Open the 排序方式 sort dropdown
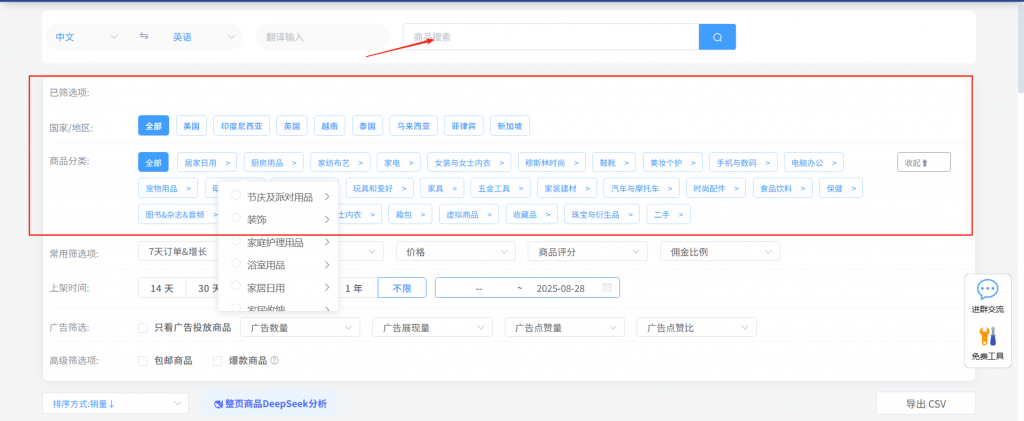Image resolution: width=1024 pixels, height=421 pixels. click(x=115, y=404)
